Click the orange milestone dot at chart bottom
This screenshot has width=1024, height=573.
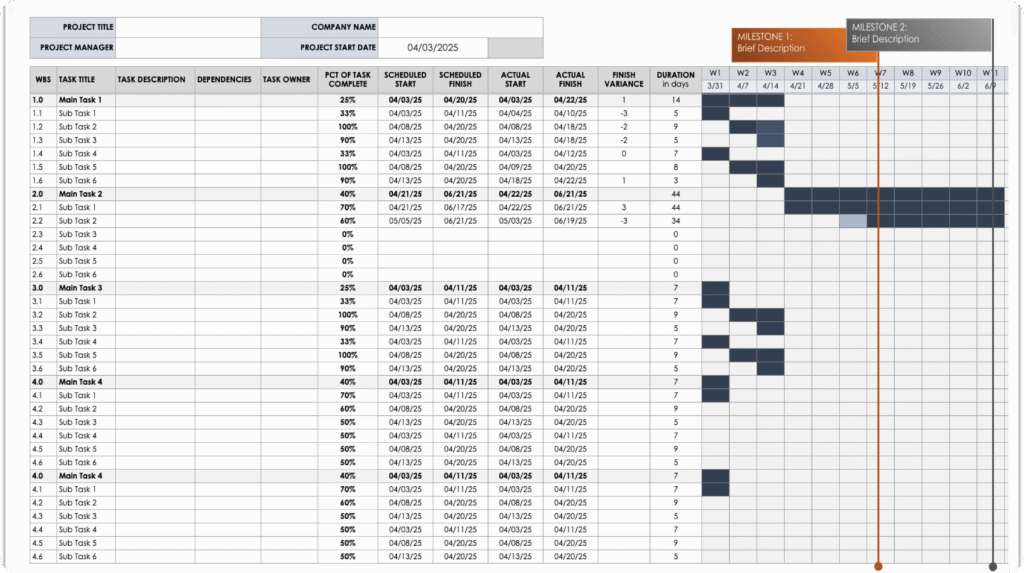[878, 566]
